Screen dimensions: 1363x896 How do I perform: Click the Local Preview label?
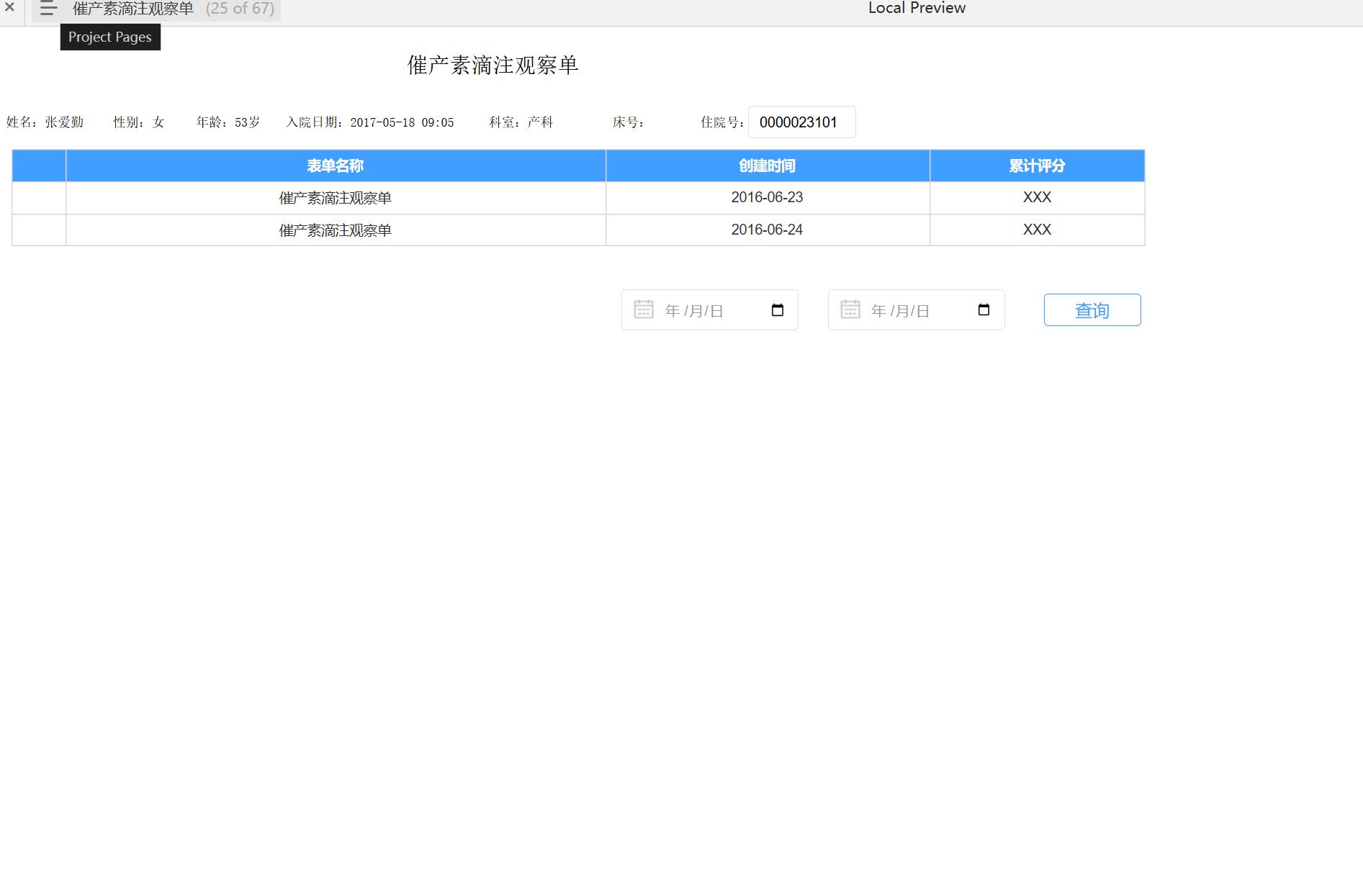(x=917, y=8)
